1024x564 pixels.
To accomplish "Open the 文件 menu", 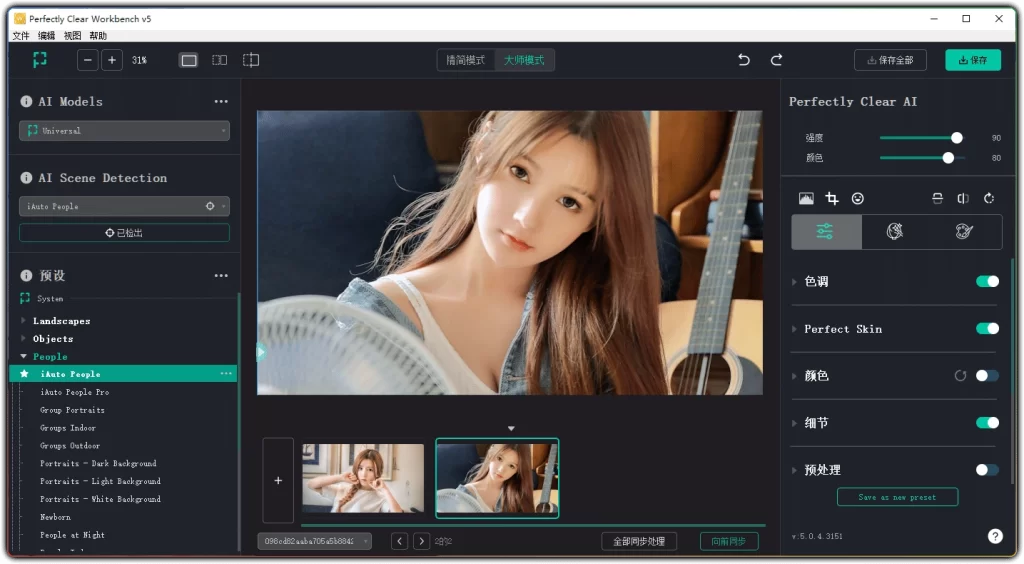I will pyautogui.click(x=21, y=35).
